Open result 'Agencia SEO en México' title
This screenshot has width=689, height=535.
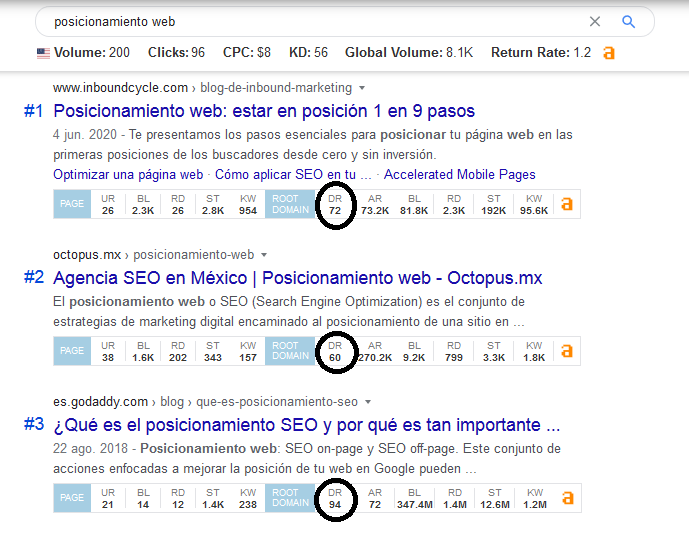point(297,278)
